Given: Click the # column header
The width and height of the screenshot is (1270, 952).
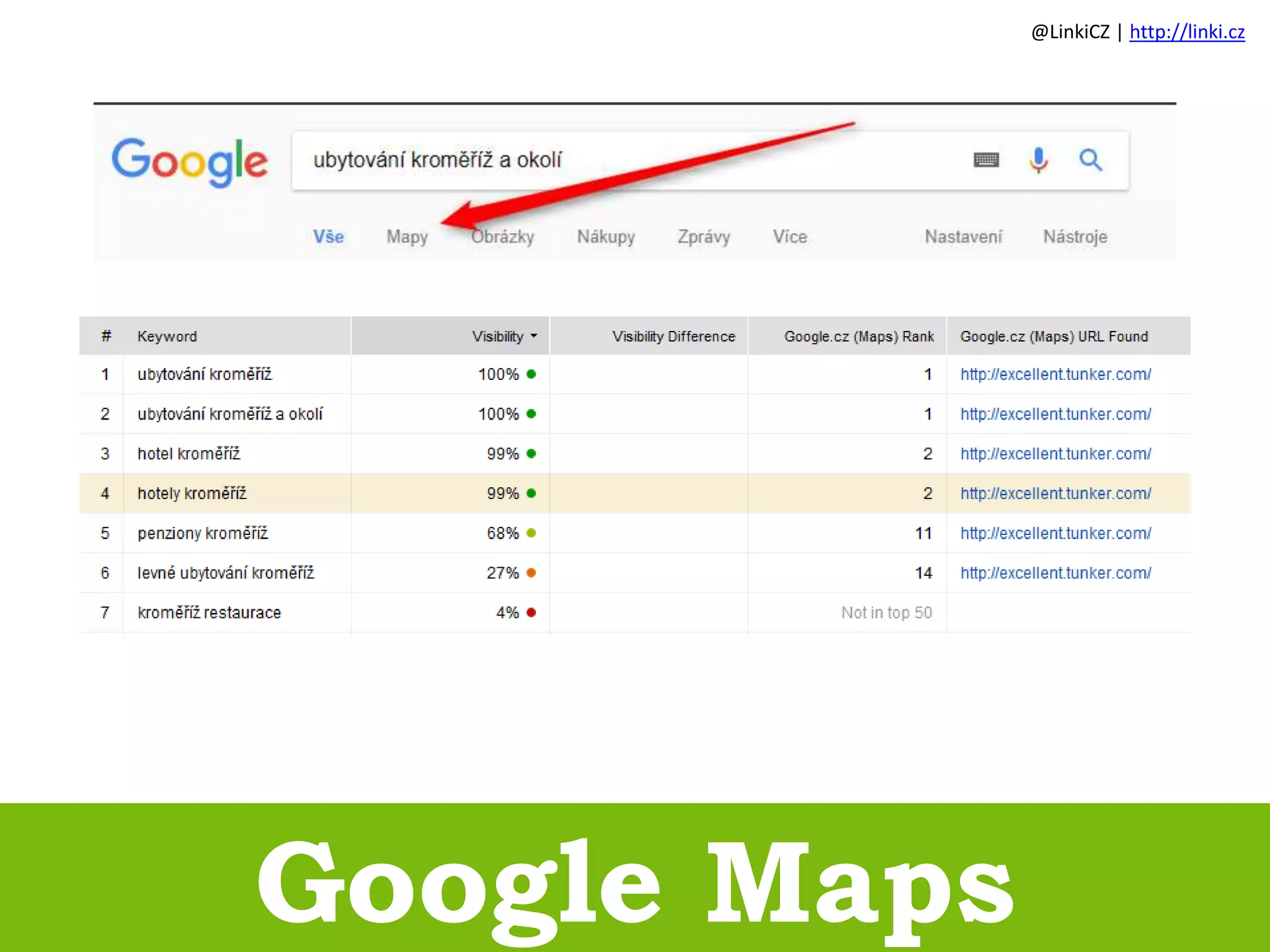Looking at the screenshot, I should click(106, 336).
